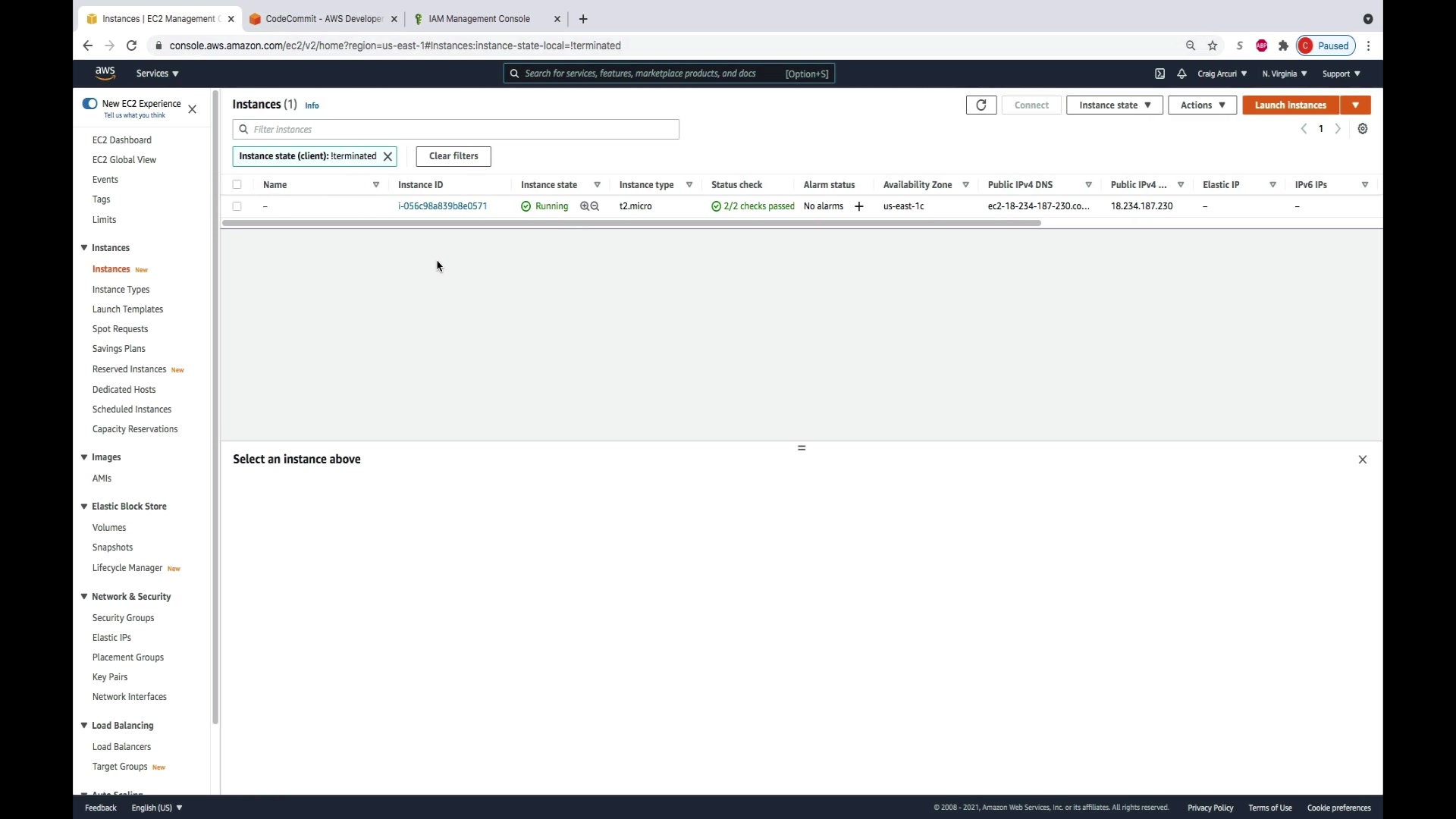Click the AWS logo home icon
The height and width of the screenshot is (819, 1456).
(105, 73)
